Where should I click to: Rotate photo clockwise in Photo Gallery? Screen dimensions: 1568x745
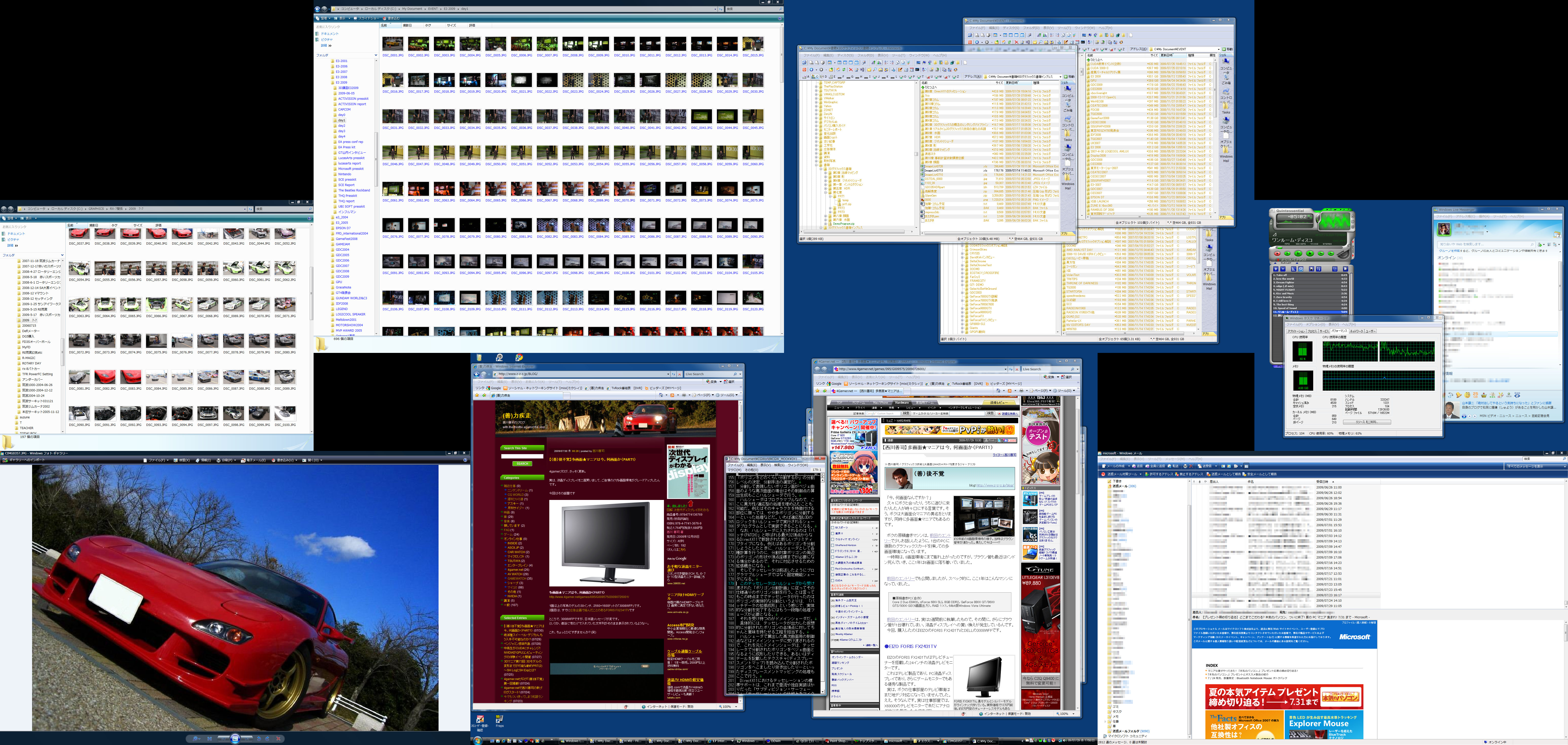coord(267,738)
